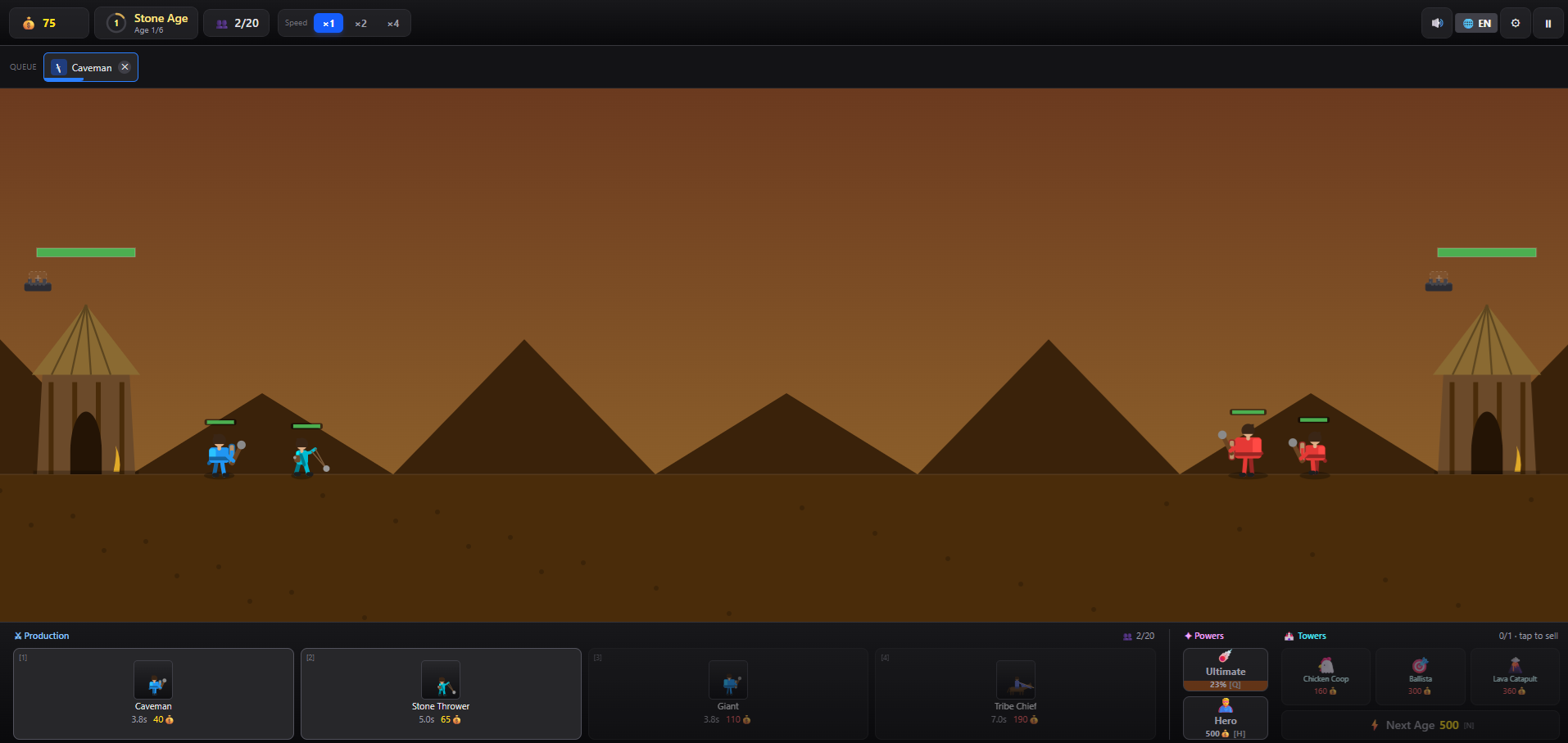Click the enemy base health bar
The width and height of the screenshot is (1568, 743).
click(1487, 252)
